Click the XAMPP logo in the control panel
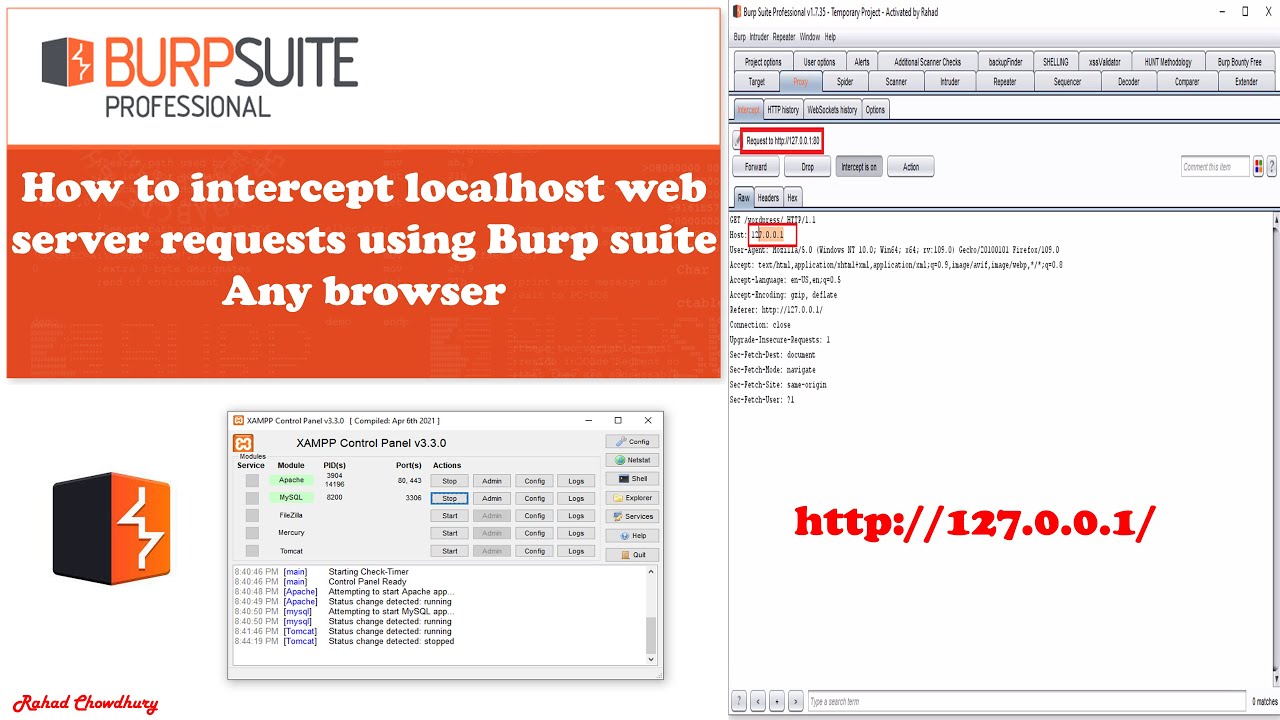1280x720 pixels. pos(243,443)
